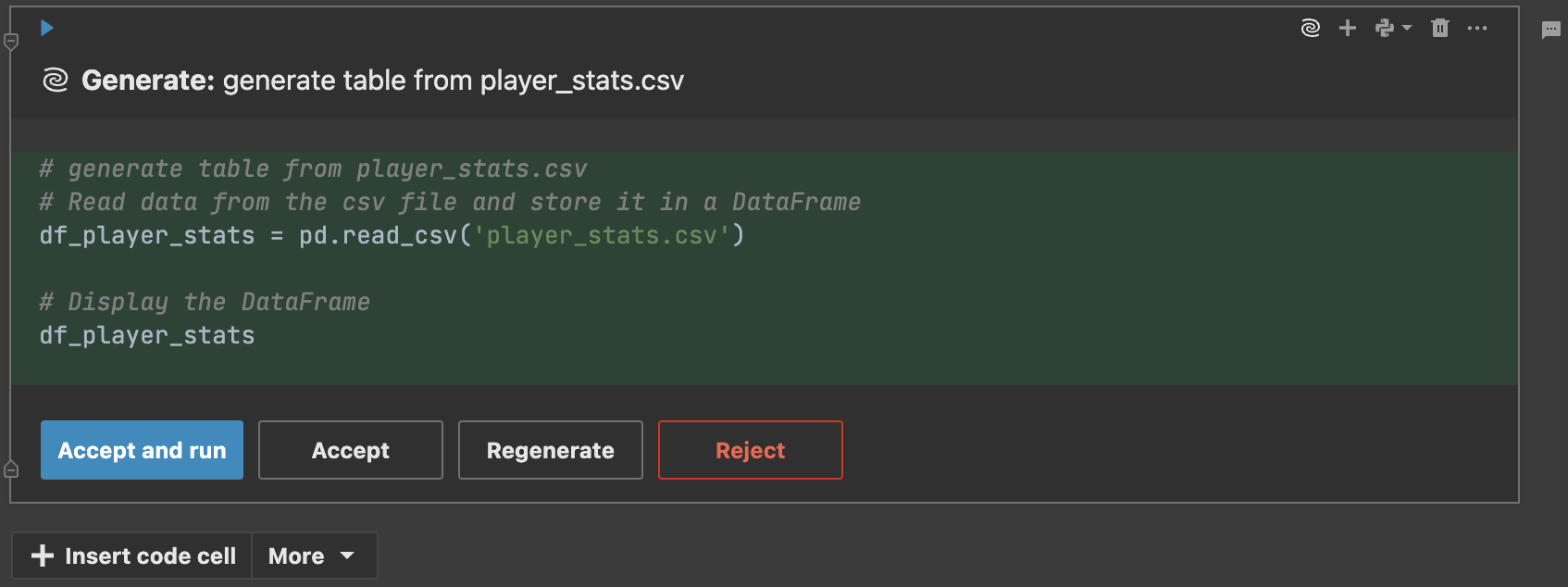
Task: Open the More menu's chevron arrow
Action: [347, 556]
